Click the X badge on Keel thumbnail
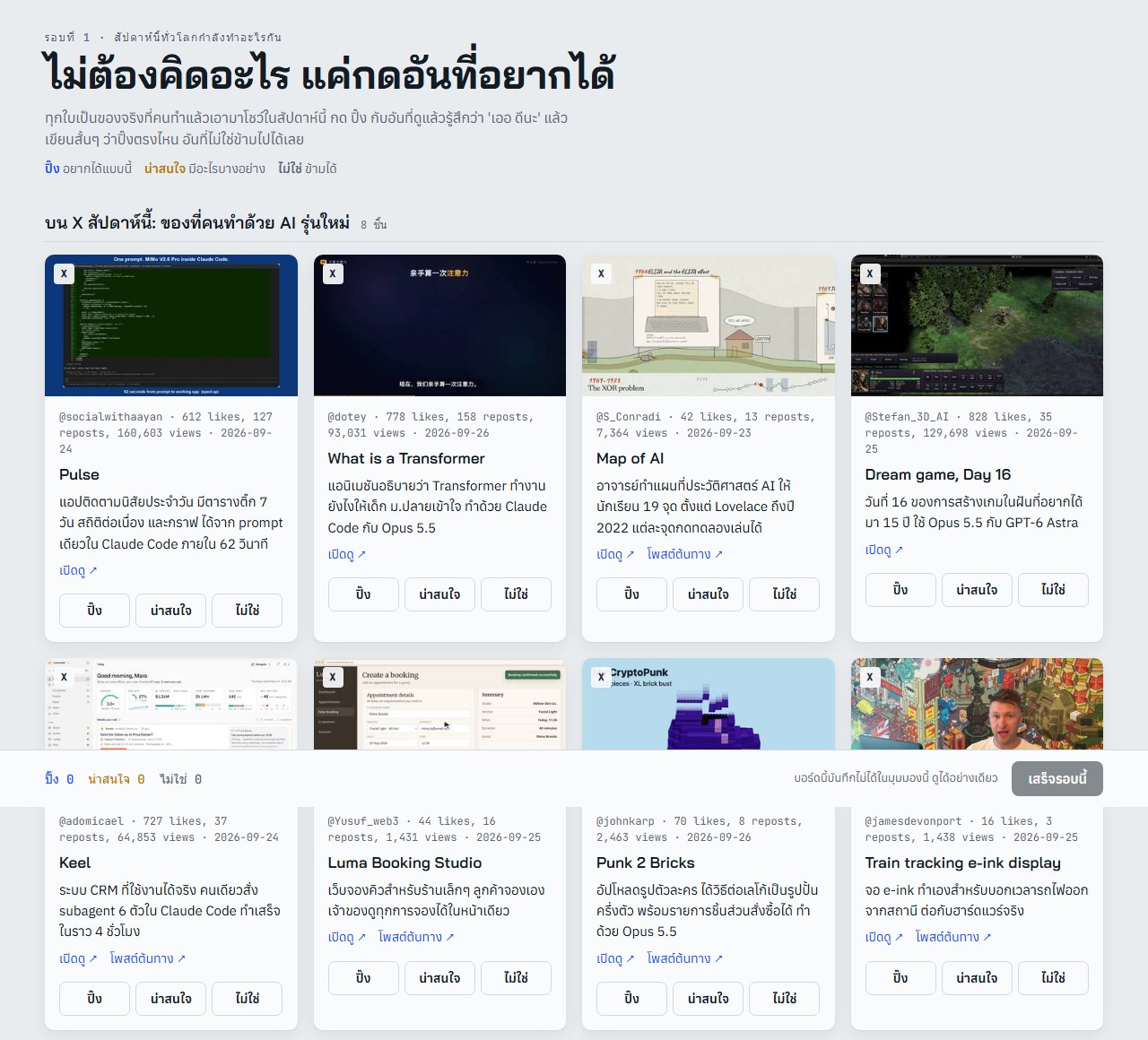The width and height of the screenshot is (1148, 1040). pyautogui.click(x=64, y=677)
